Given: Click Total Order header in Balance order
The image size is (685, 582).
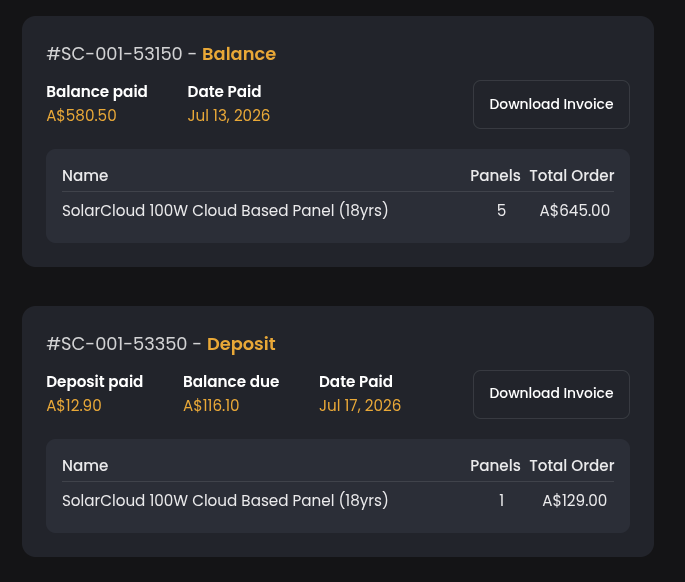Looking at the screenshot, I should [x=571, y=176].
